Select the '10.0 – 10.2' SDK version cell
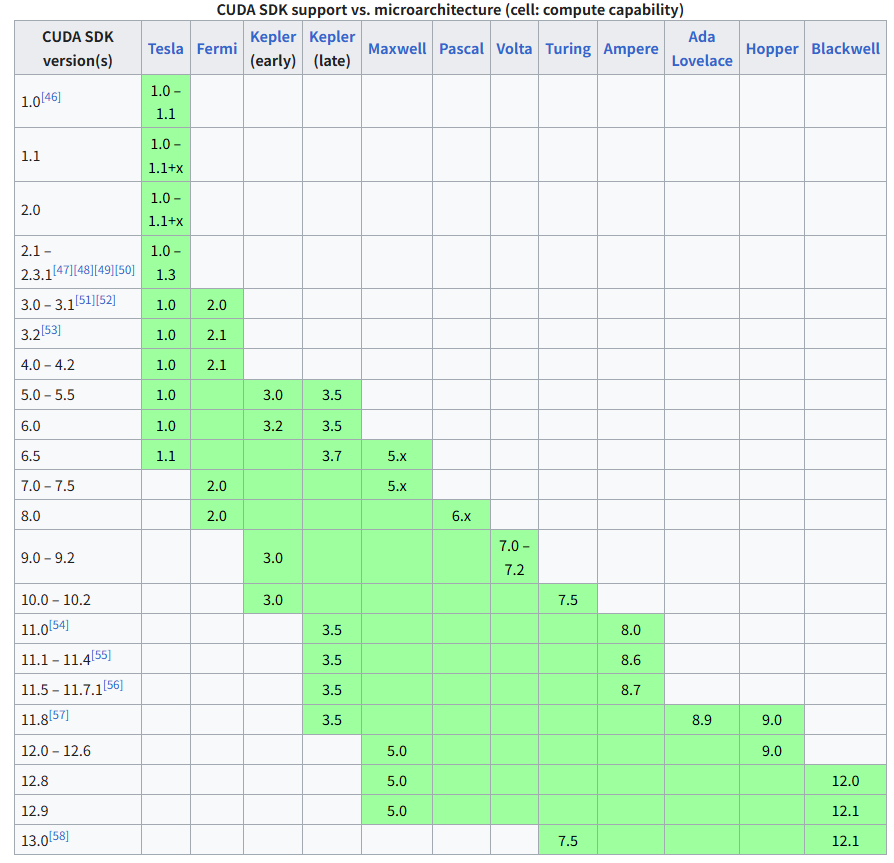 tap(78, 599)
